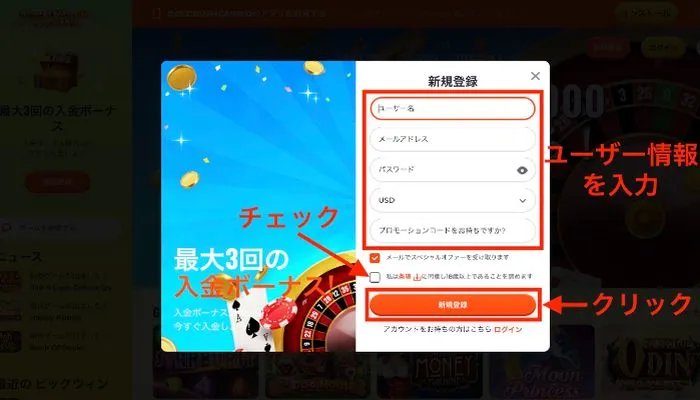The height and width of the screenshot is (400, 700).
Task: Click the メールアドレス email field
Action: point(453,139)
